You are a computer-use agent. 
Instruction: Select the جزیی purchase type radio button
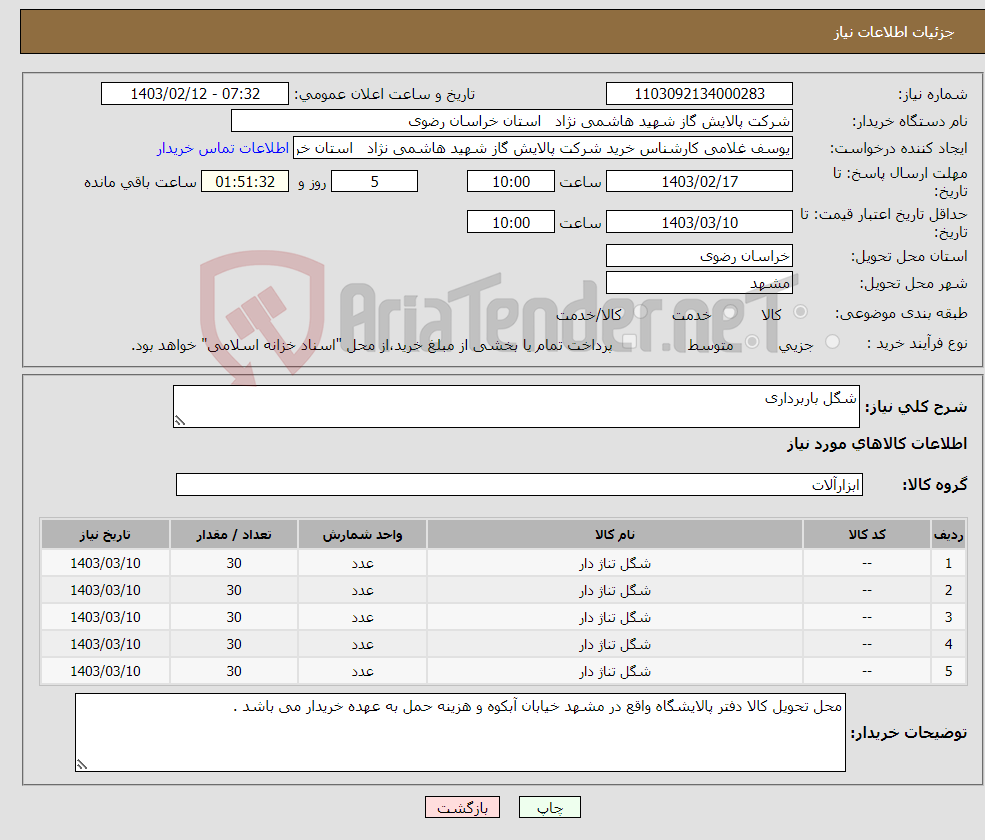coord(832,342)
